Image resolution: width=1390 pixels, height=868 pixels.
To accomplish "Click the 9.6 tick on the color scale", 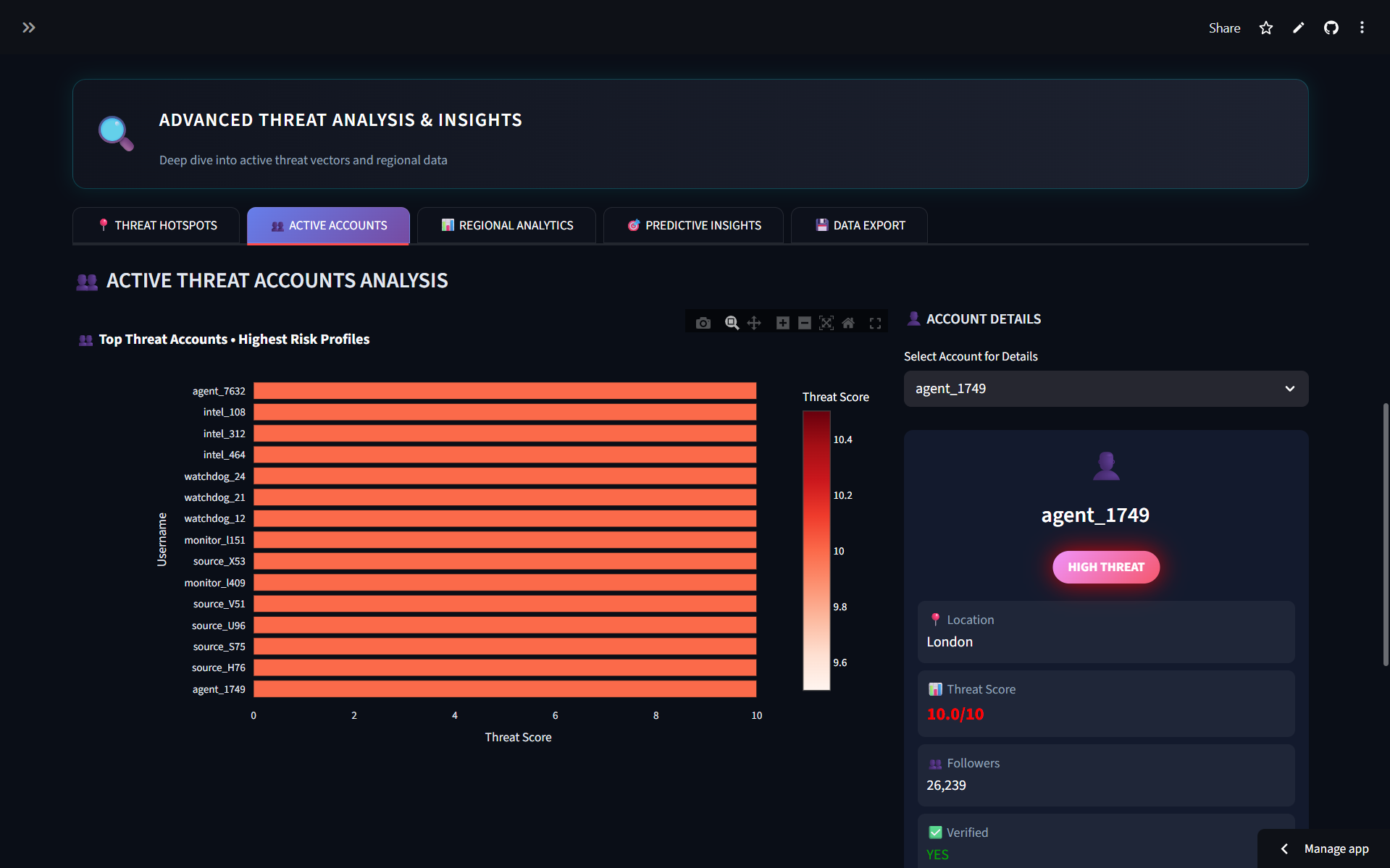I will tap(840, 662).
